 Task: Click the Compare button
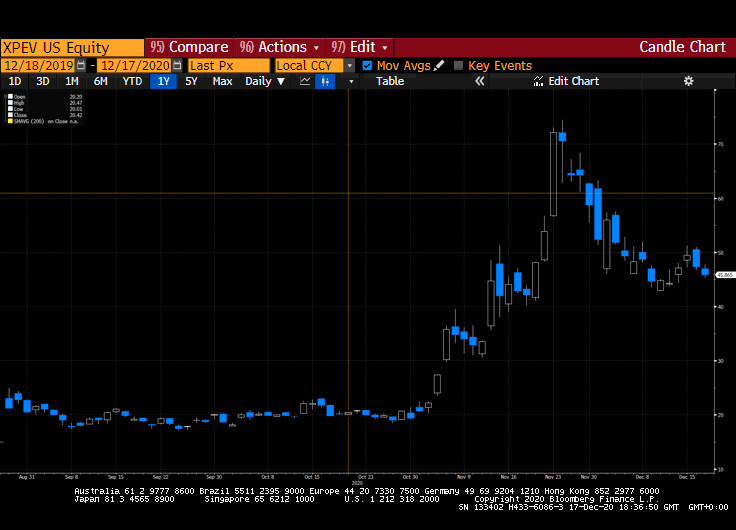(189, 47)
